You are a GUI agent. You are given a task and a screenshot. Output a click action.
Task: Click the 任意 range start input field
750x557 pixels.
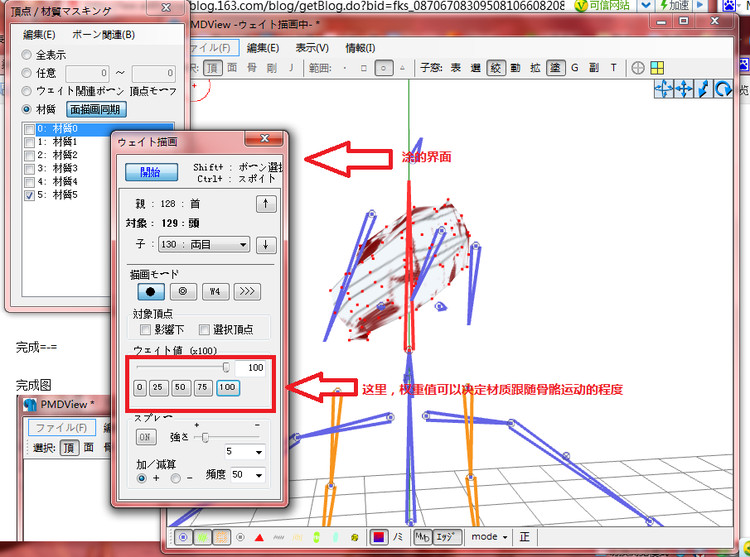click(x=88, y=73)
